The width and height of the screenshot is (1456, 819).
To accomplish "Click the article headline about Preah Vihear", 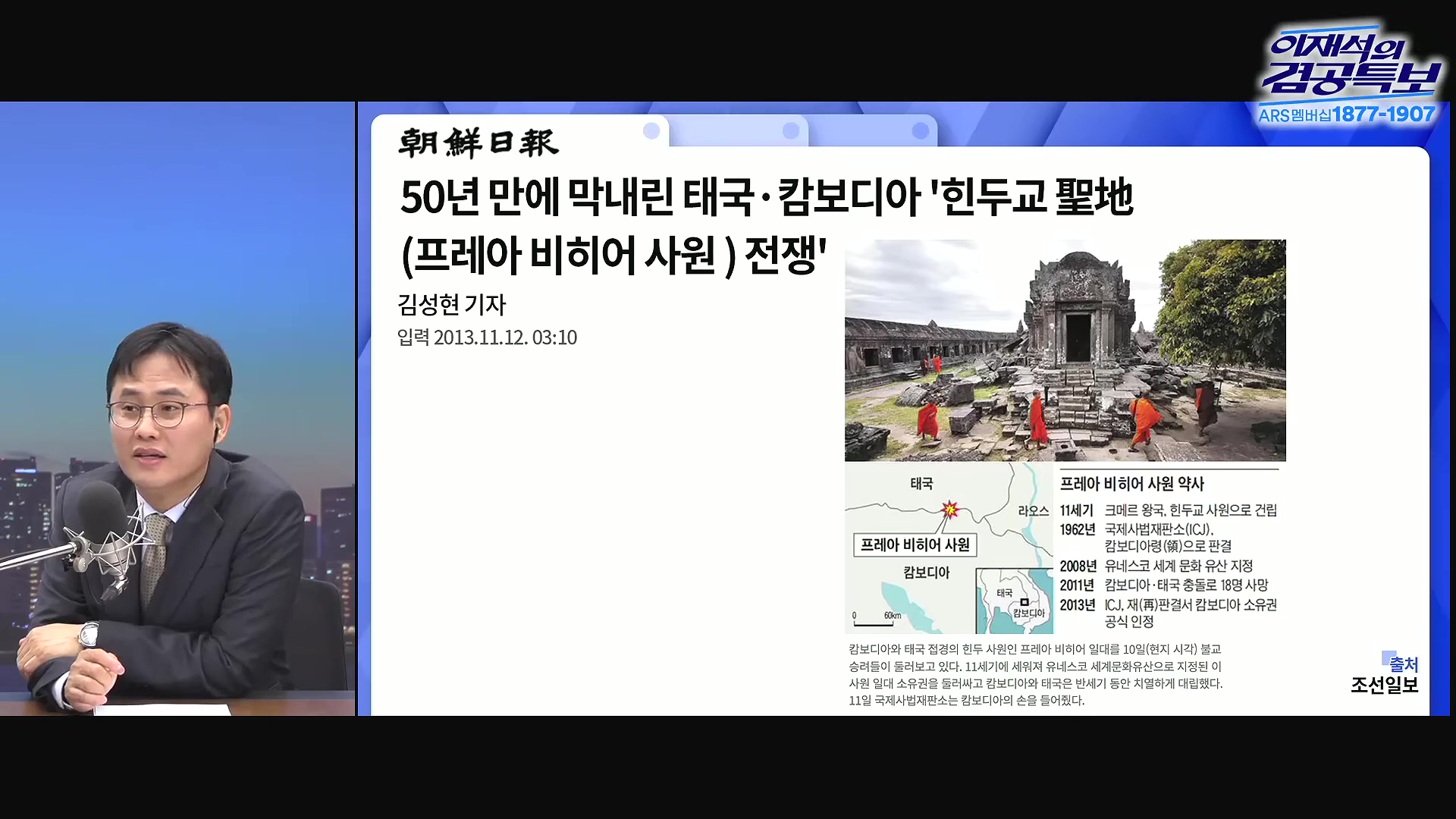I will pyautogui.click(x=766, y=199).
